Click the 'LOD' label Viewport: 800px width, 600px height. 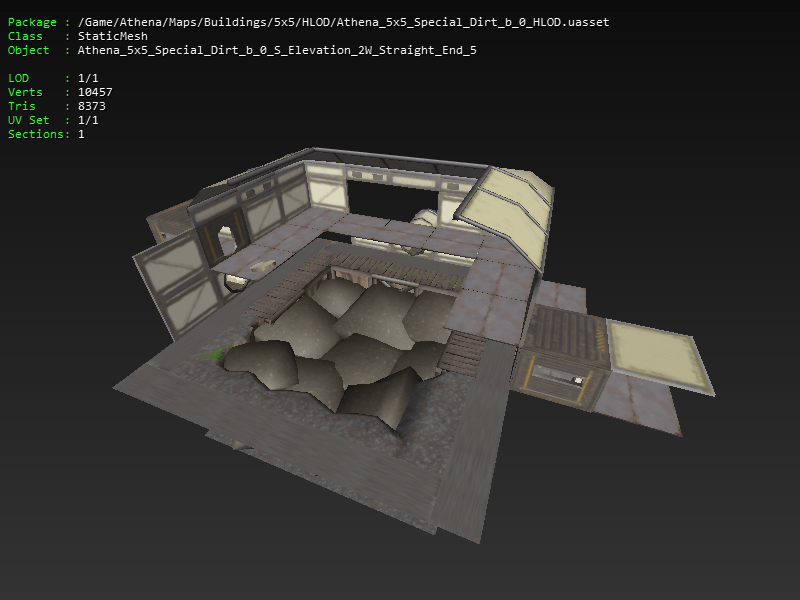[18, 78]
